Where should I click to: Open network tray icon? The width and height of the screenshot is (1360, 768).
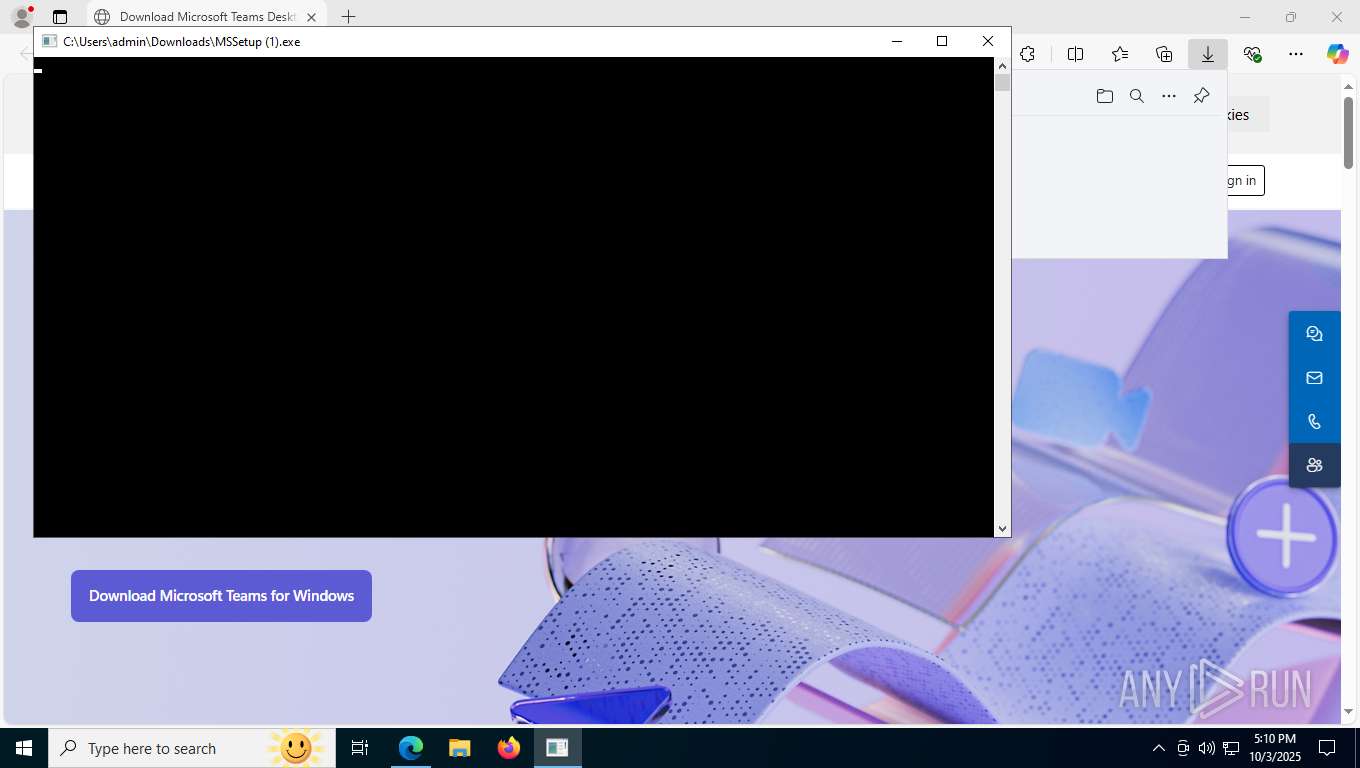[x=1230, y=748]
